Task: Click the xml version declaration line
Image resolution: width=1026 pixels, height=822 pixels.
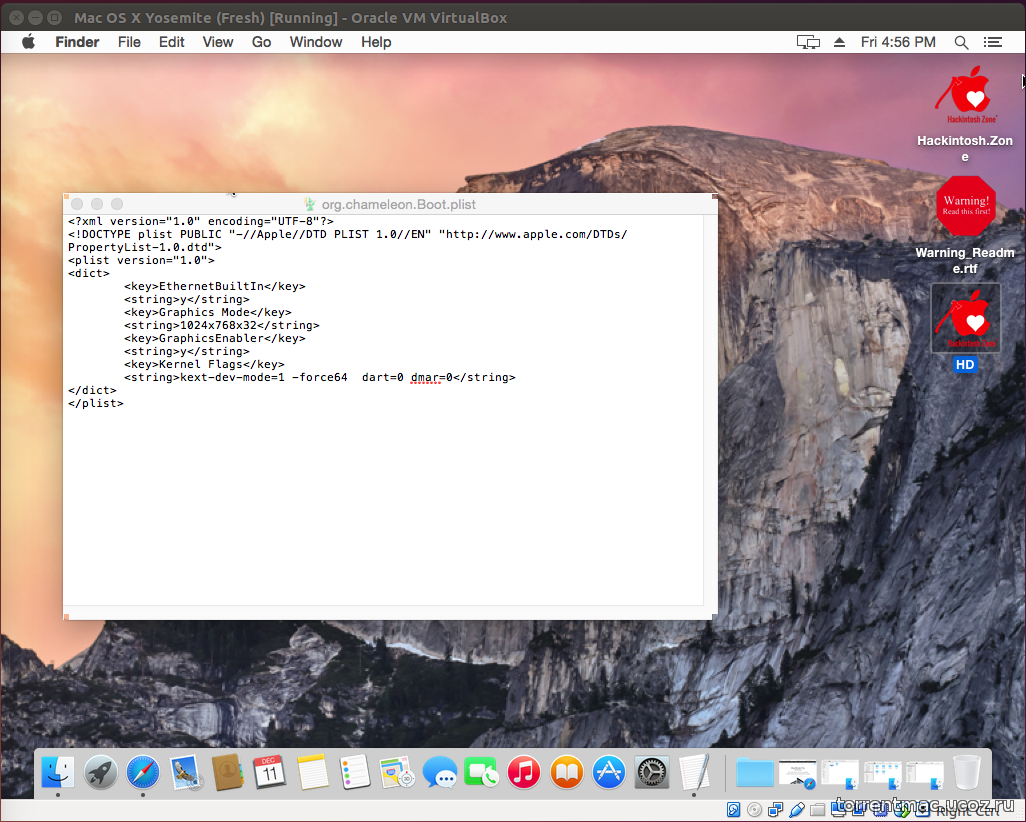Action: tap(201, 221)
